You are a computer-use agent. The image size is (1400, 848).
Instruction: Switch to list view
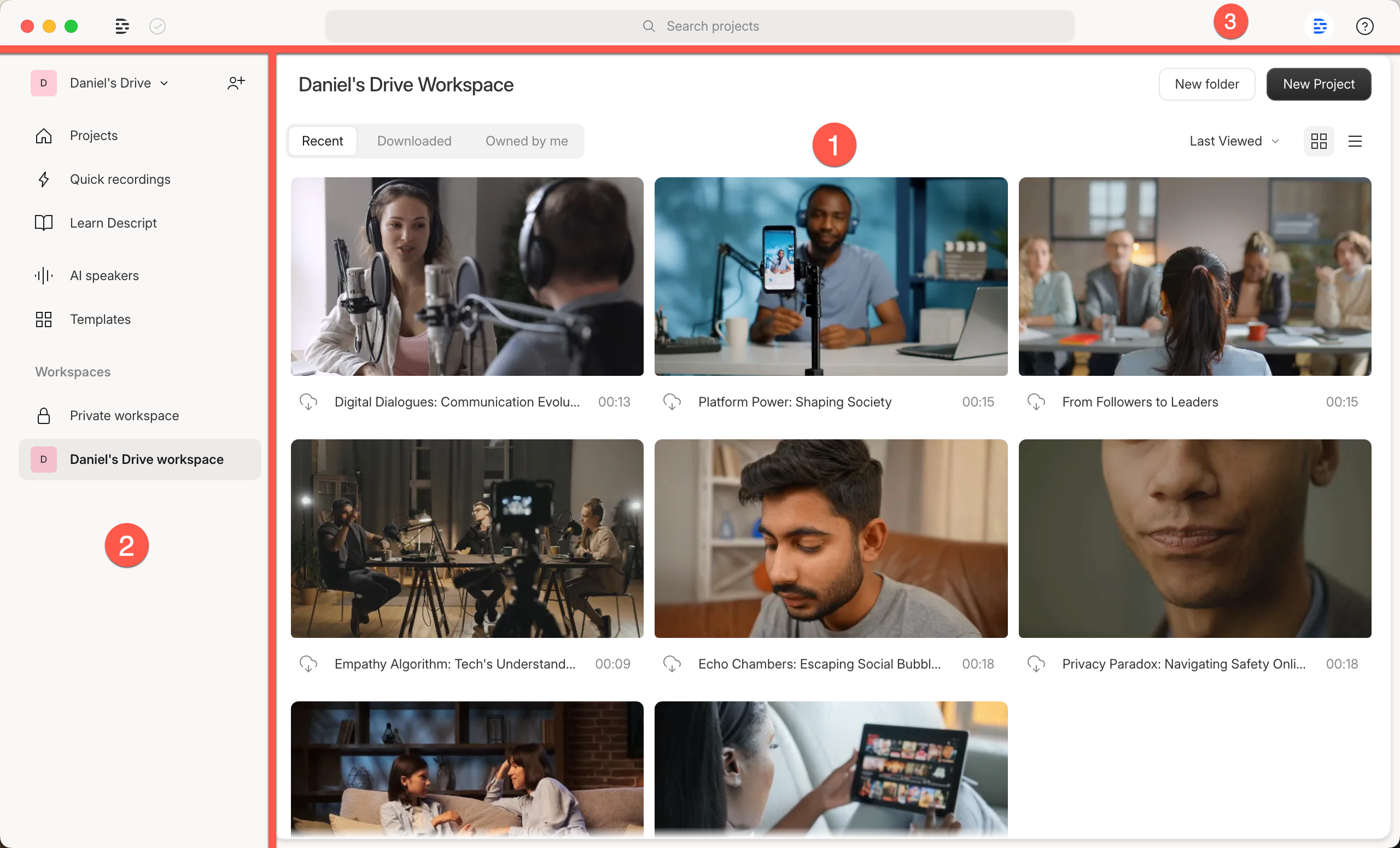[1355, 141]
